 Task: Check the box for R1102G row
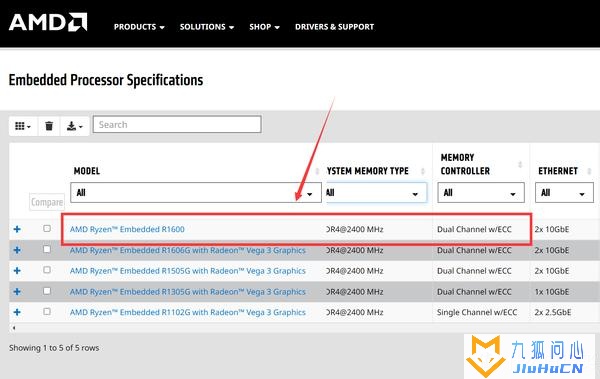pyautogui.click(x=47, y=311)
